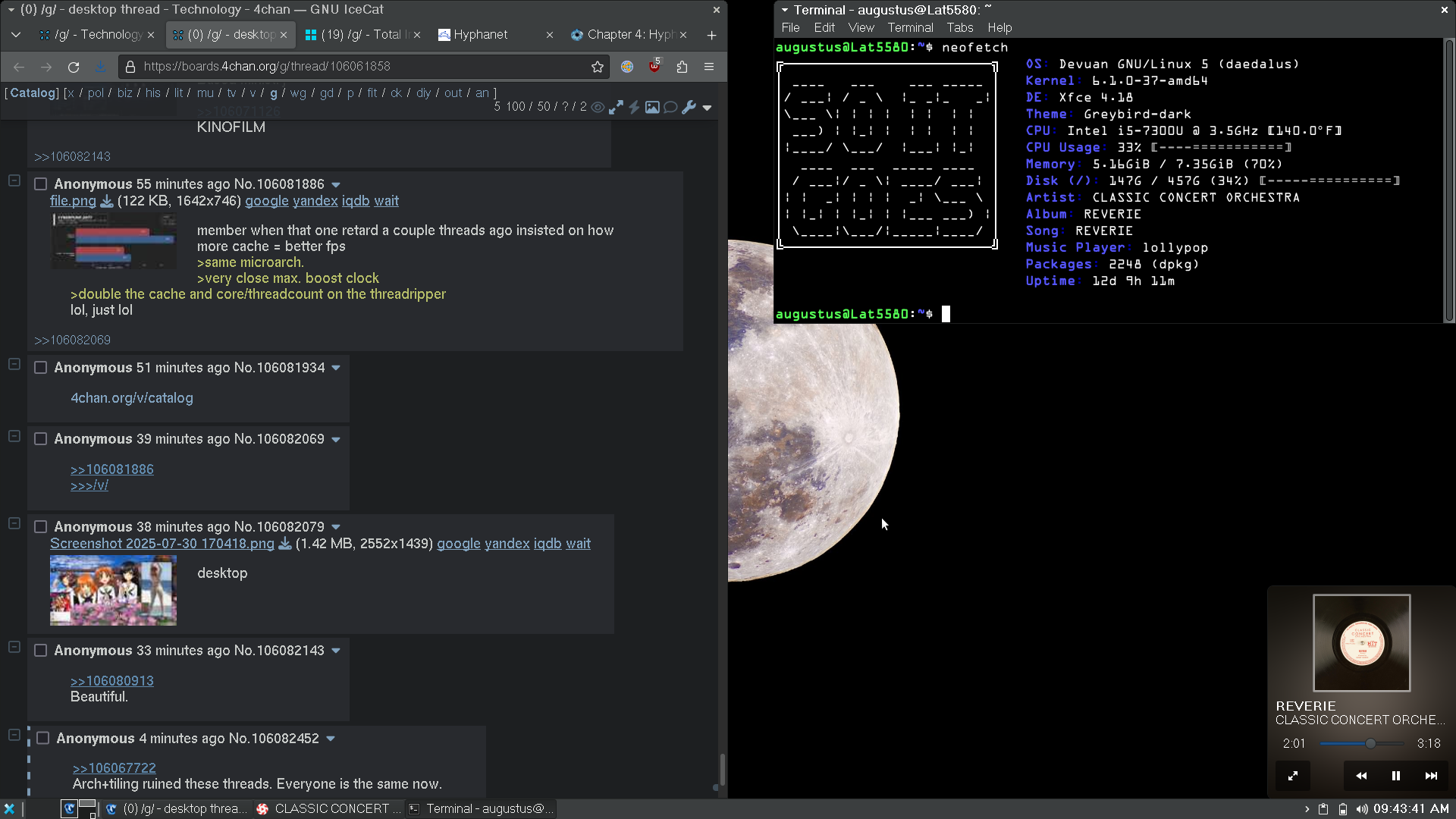
Task: Bookmark this page with the star icon
Action: [598, 67]
